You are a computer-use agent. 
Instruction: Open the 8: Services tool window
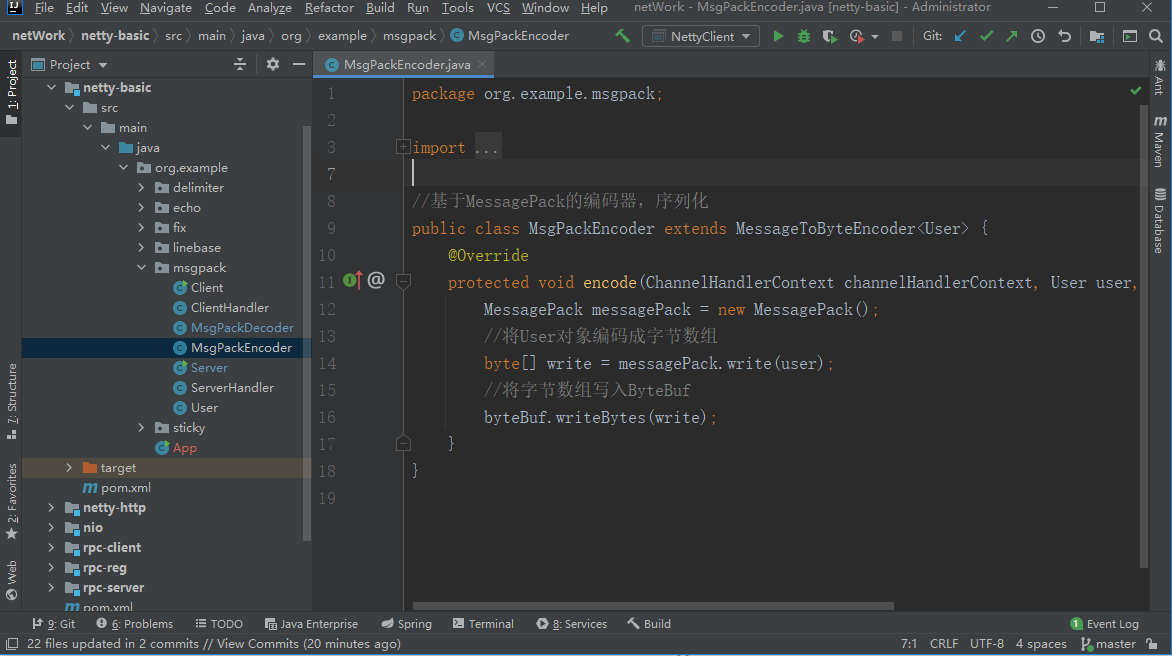click(572, 624)
